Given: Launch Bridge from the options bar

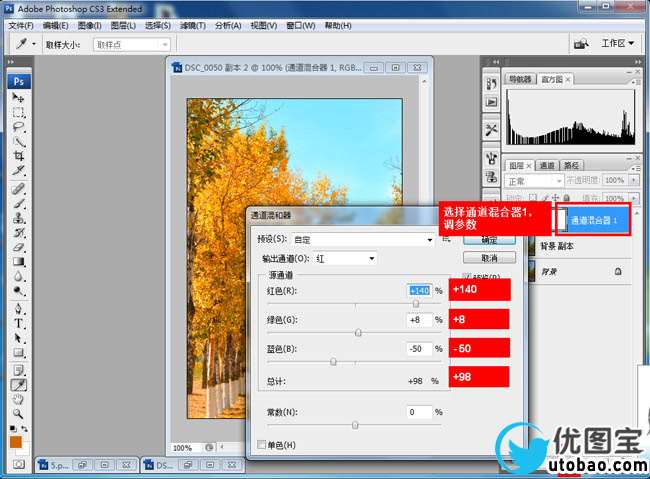Looking at the screenshot, I should (x=581, y=44).
